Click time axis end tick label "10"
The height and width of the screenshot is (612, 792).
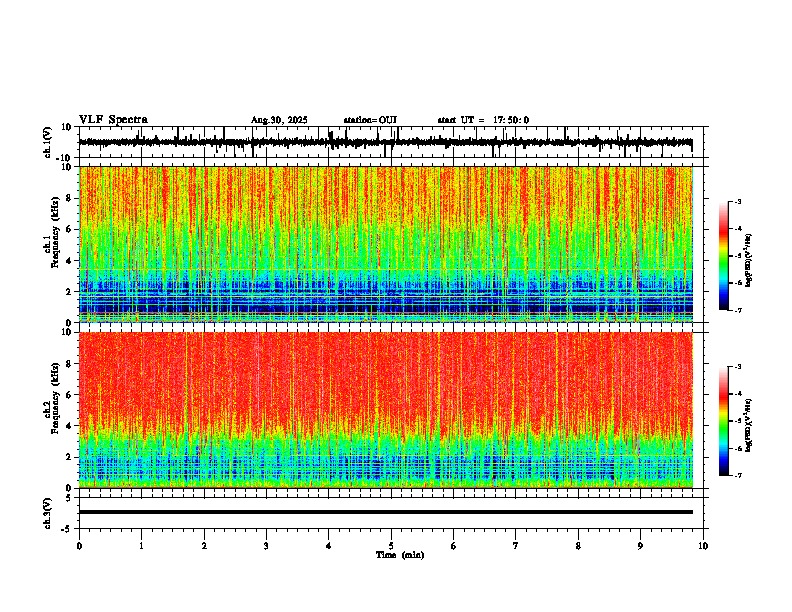[703, 546]
